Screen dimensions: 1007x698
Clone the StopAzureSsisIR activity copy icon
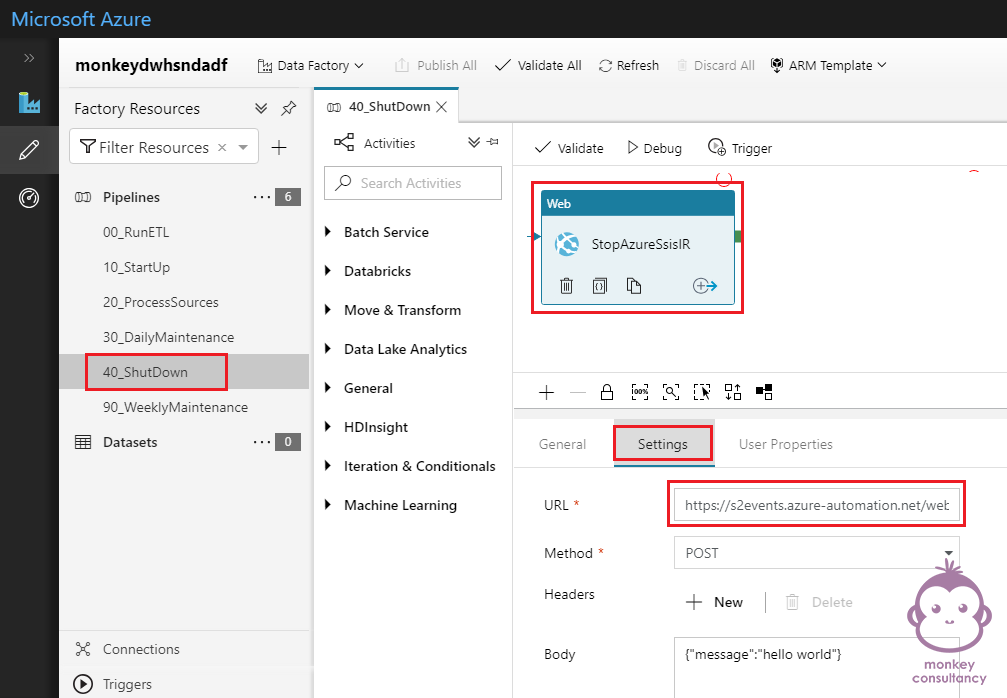[634, 286]
